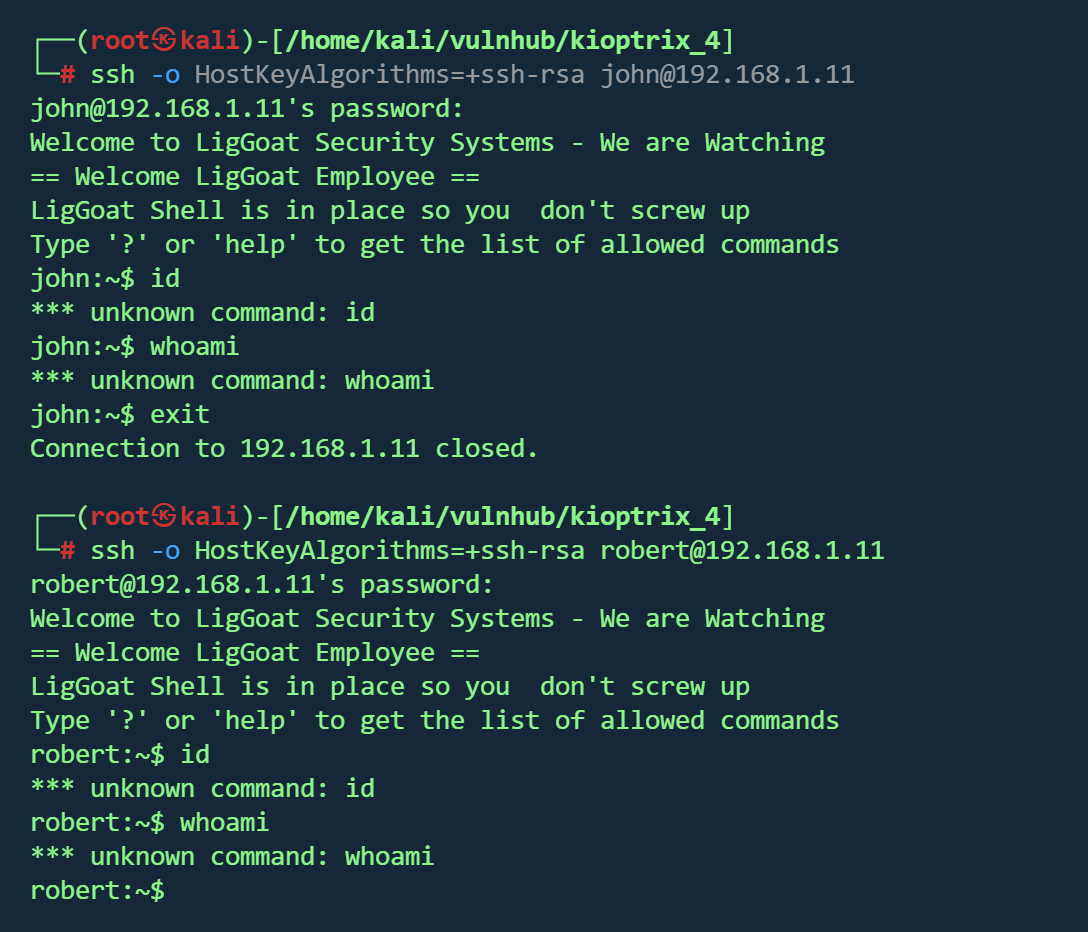This screenshot has width=1088, height=932.
Task: Click HostKeyAlgorithms=+ssh-rsa in robert's ssh command
Action: point(390,551)
